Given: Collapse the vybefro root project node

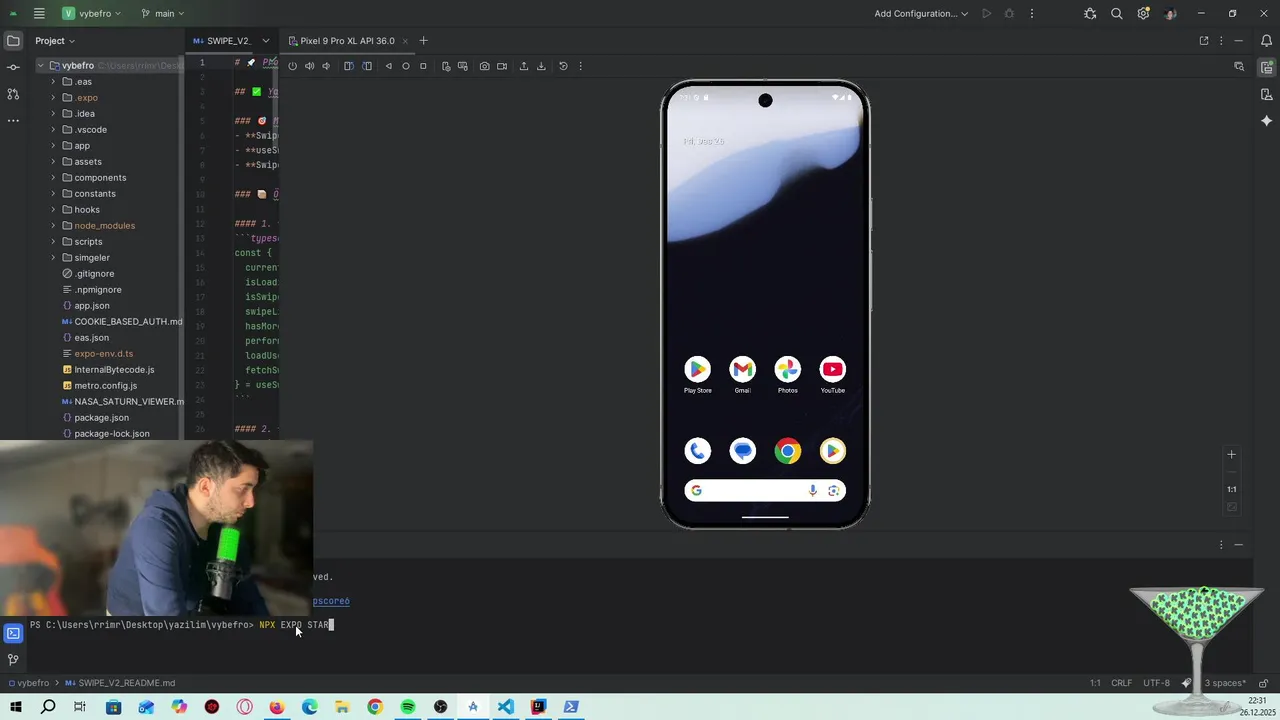Looking at the screenshot, I should pos(41,66).
